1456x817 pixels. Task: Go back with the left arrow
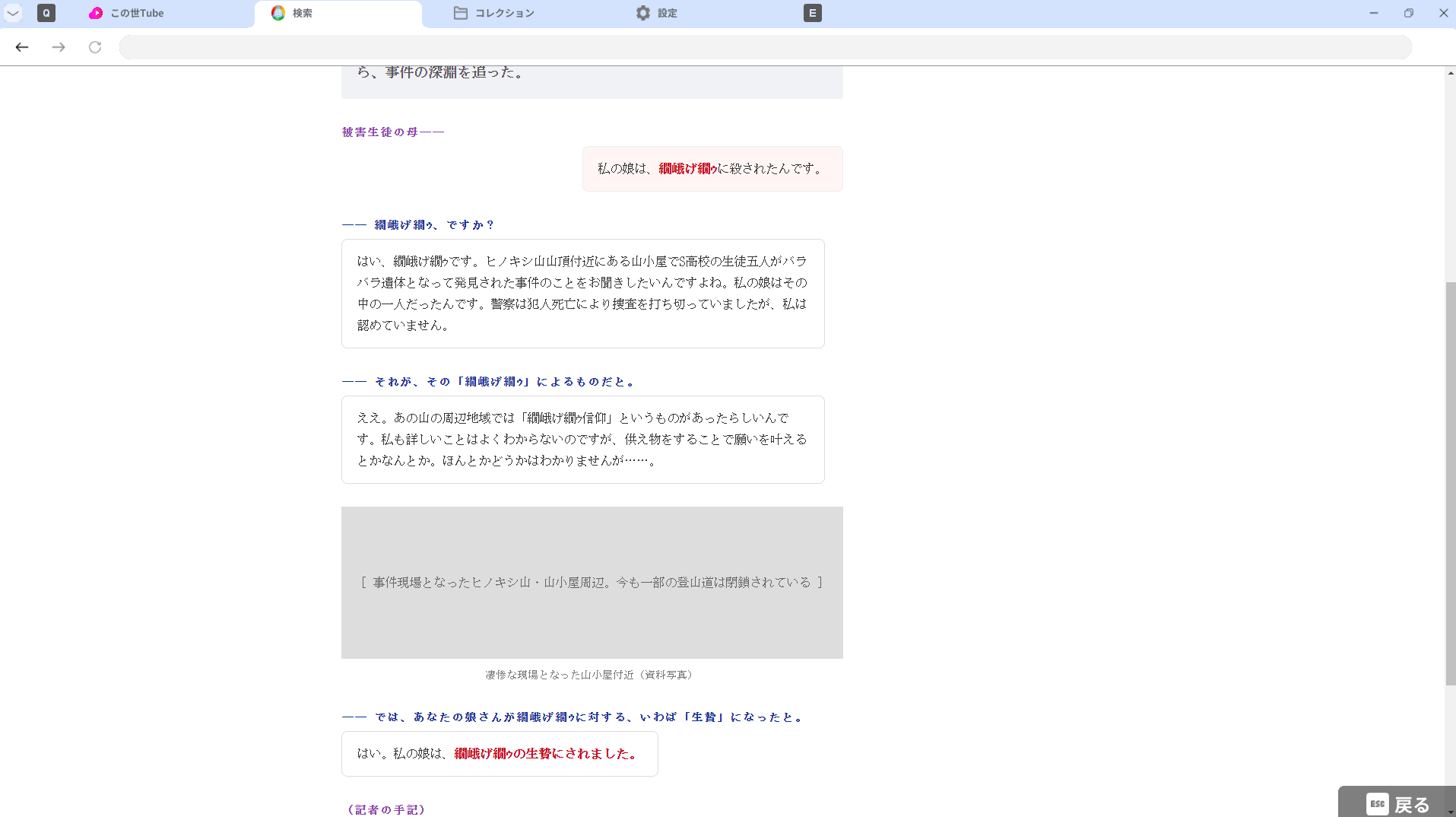click(22, 47)
